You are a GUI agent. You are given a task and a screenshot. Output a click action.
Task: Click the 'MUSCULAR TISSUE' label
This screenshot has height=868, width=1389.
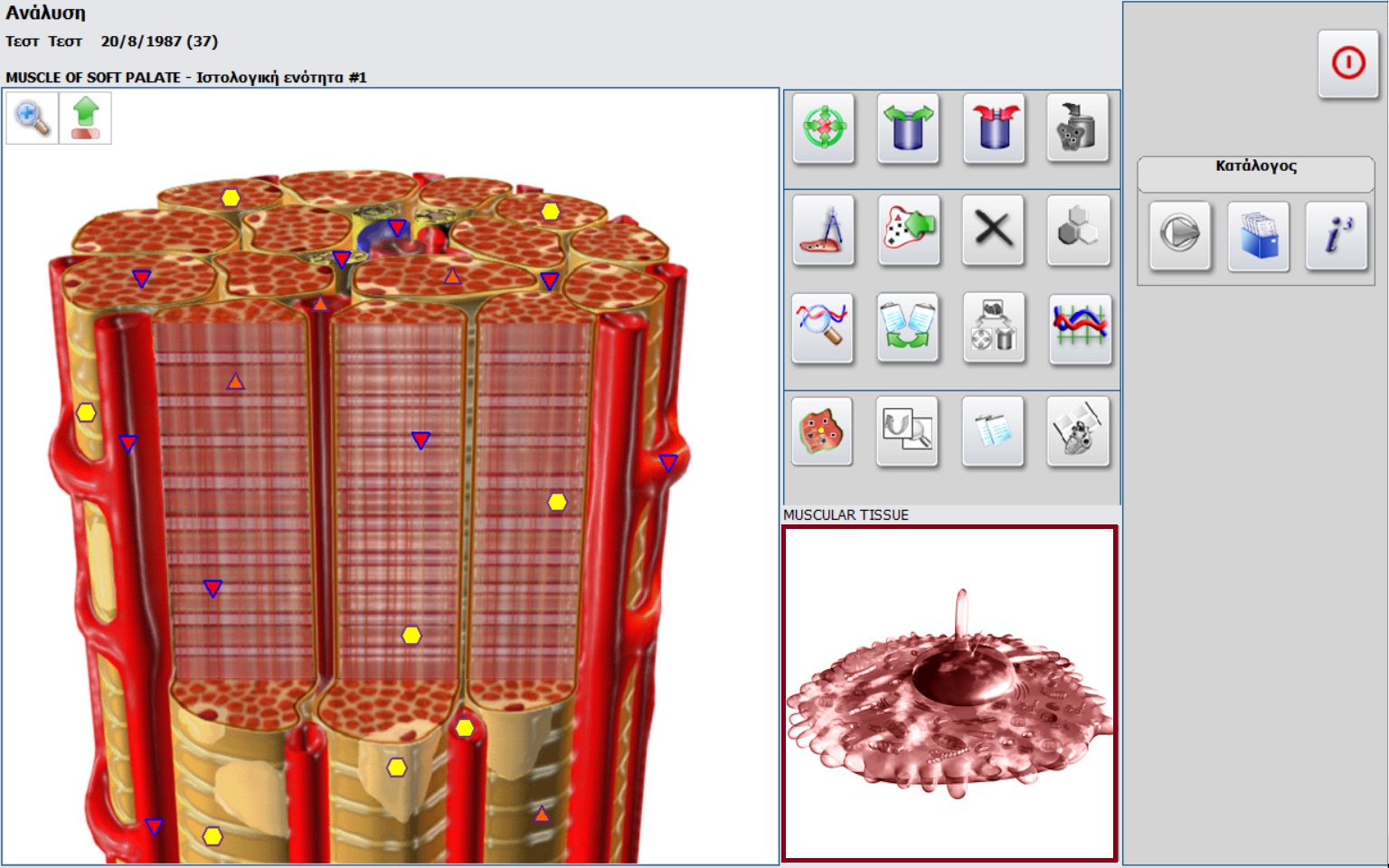[x=846, y=514]
